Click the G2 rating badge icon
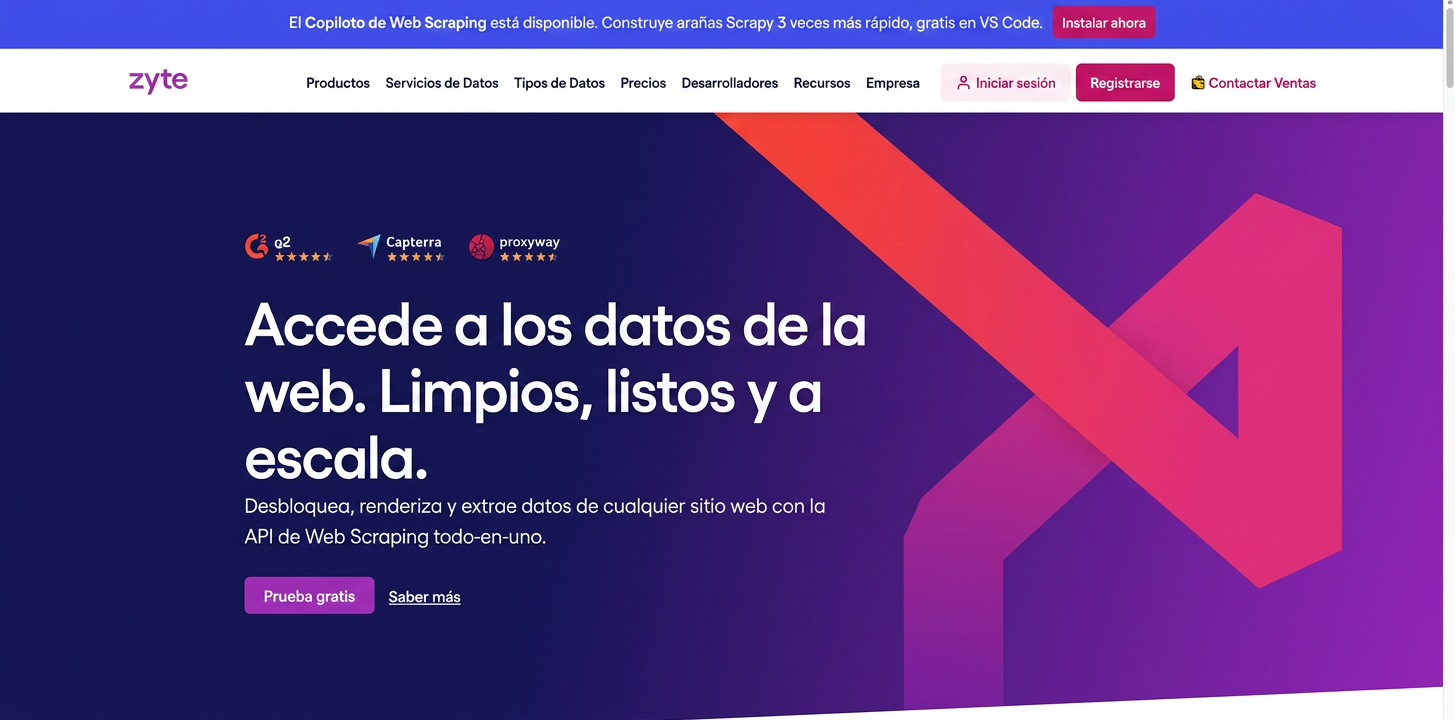The height and width of the screenshot is (720, 1455). click(256, 246)
